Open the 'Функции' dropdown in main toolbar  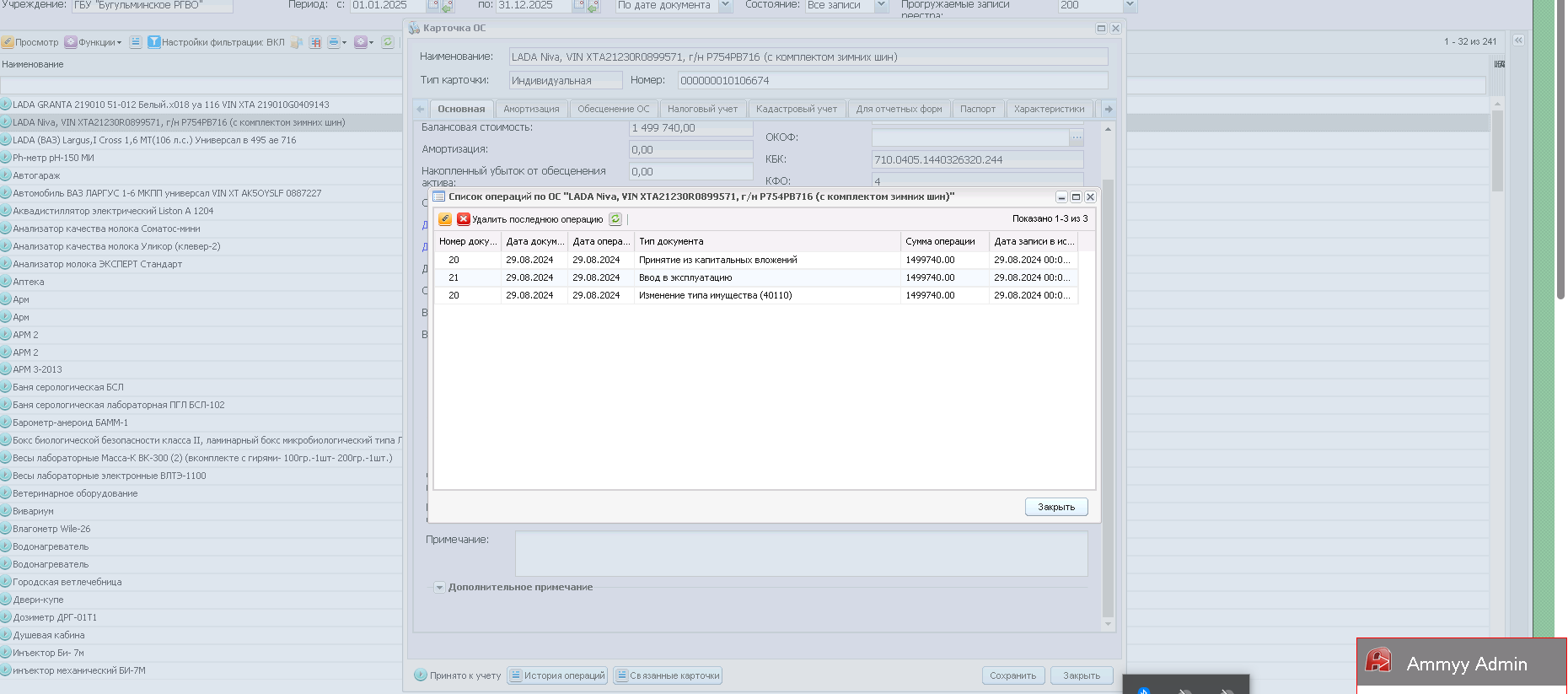click(94, 42)
